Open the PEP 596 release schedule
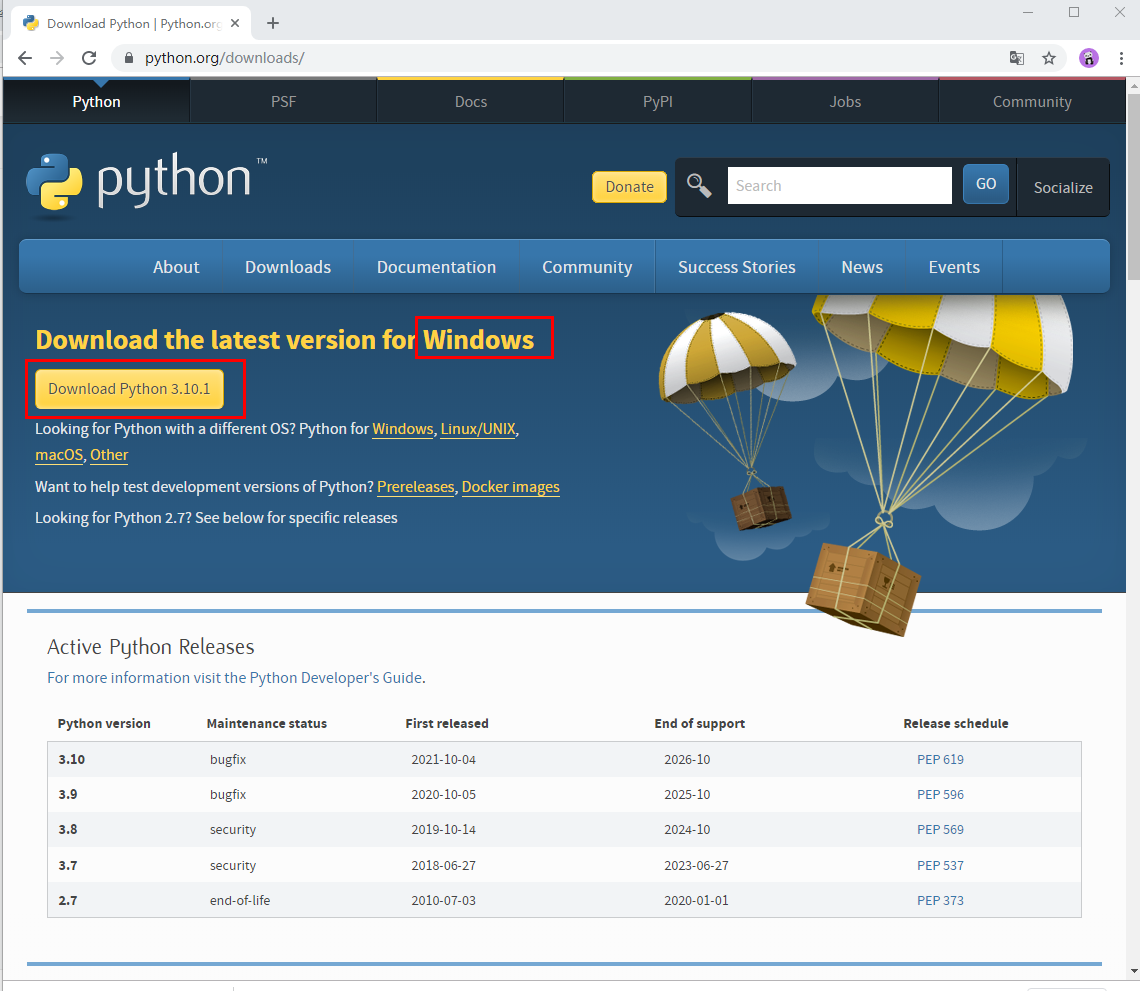The height and width of the screenshot is (991, 1140). (940, 795)
